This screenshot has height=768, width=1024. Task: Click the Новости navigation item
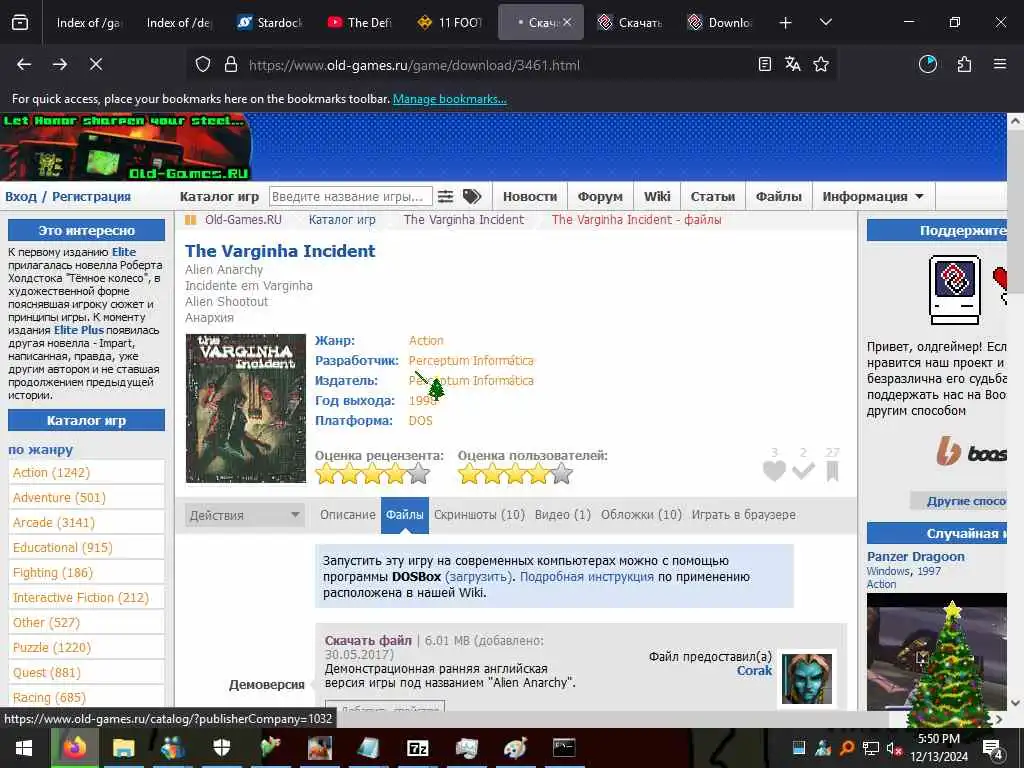530,196
